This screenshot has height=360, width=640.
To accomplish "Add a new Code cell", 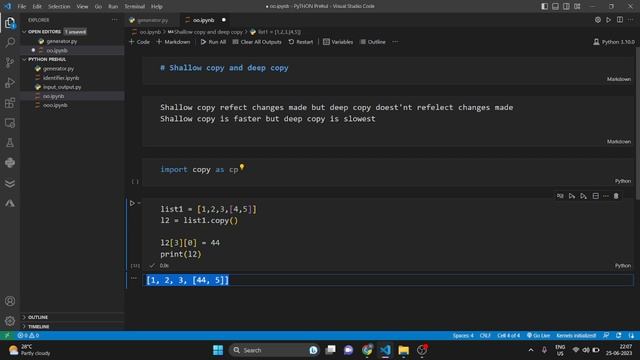I will click(x=139, y=42).
